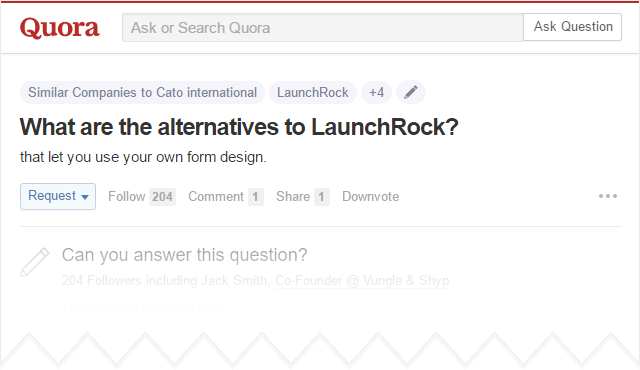Open the three-dot more options menu

608,196
